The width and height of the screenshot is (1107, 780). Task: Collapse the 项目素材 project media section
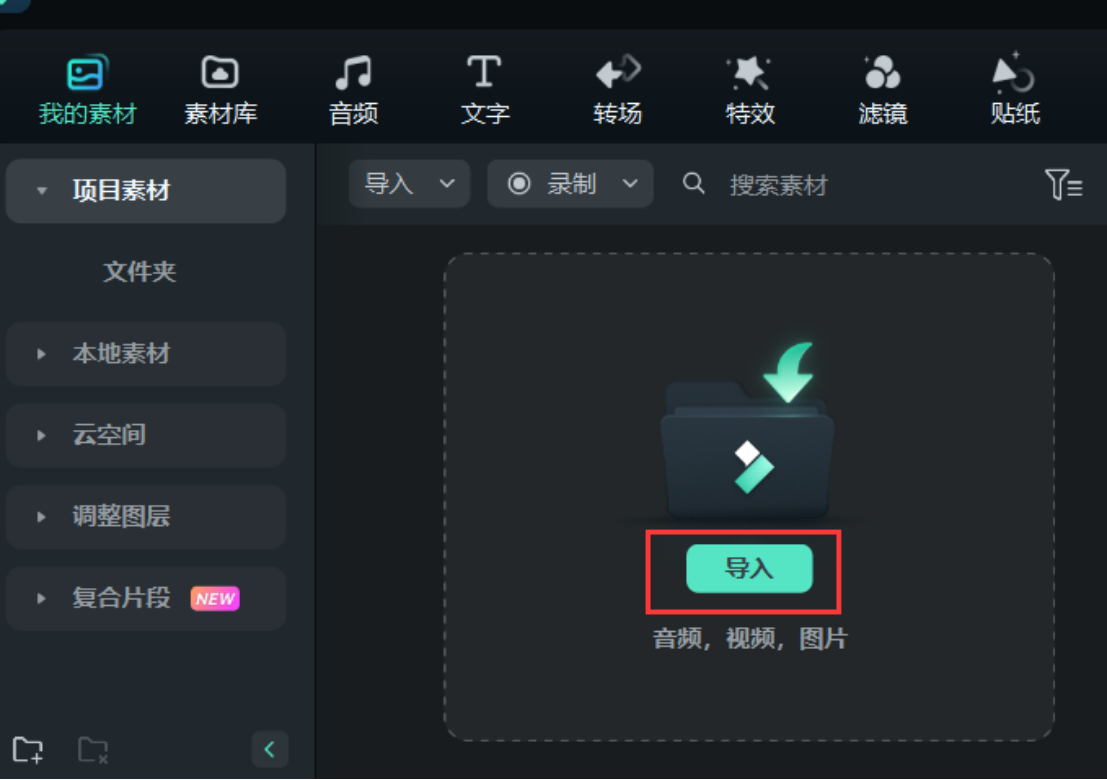pyautogui.click(x=41, y=190)
